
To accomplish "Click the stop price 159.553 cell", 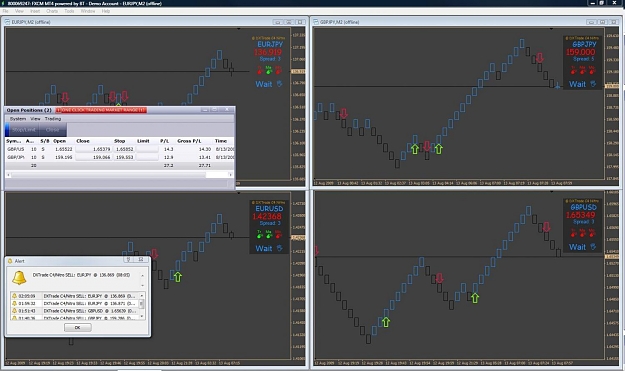I will tap(124, 157).
